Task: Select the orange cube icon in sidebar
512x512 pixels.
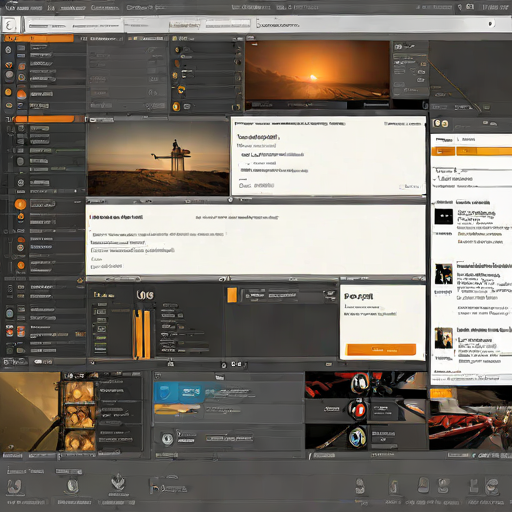Action: (9, 65)
